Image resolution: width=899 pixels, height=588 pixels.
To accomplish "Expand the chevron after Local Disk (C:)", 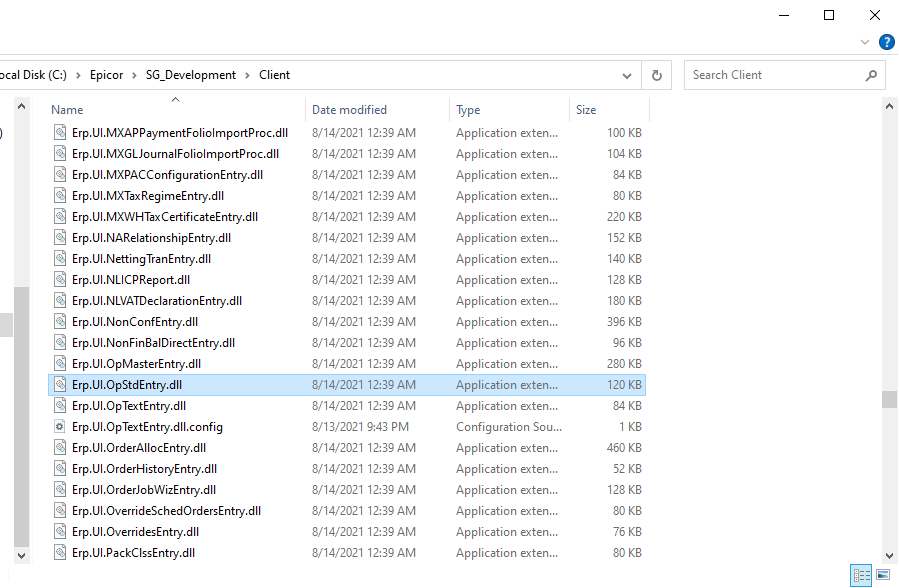I will tap(78, 76).
